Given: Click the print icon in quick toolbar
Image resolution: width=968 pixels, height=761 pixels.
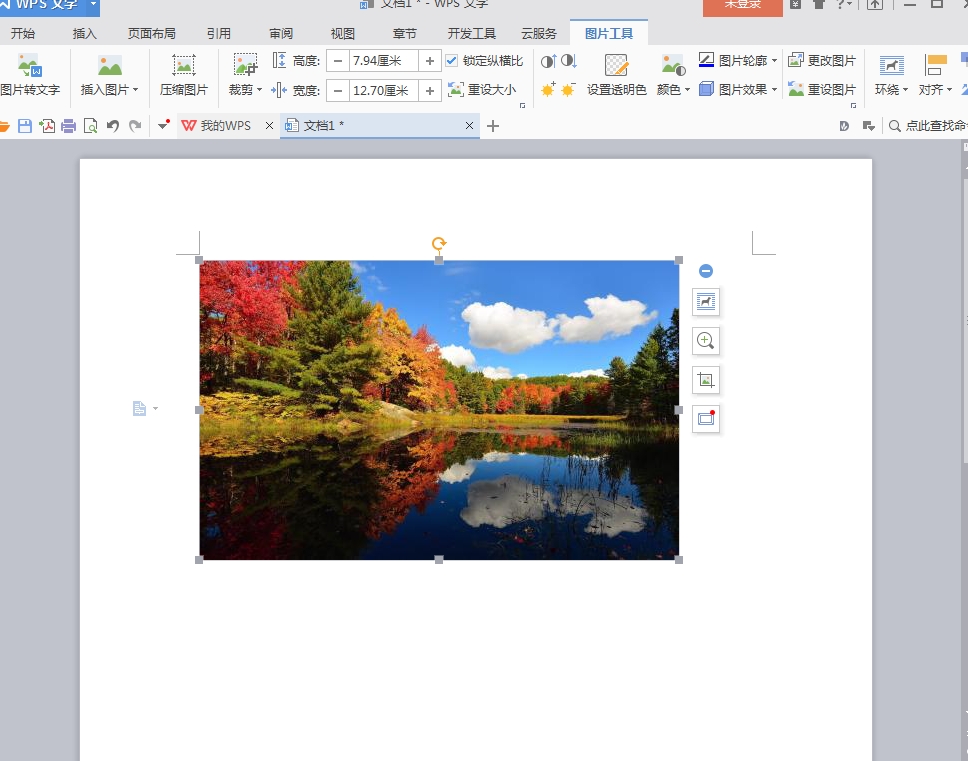Looking at the screenshot, I should pyautogui.click(x=69, y=126).
